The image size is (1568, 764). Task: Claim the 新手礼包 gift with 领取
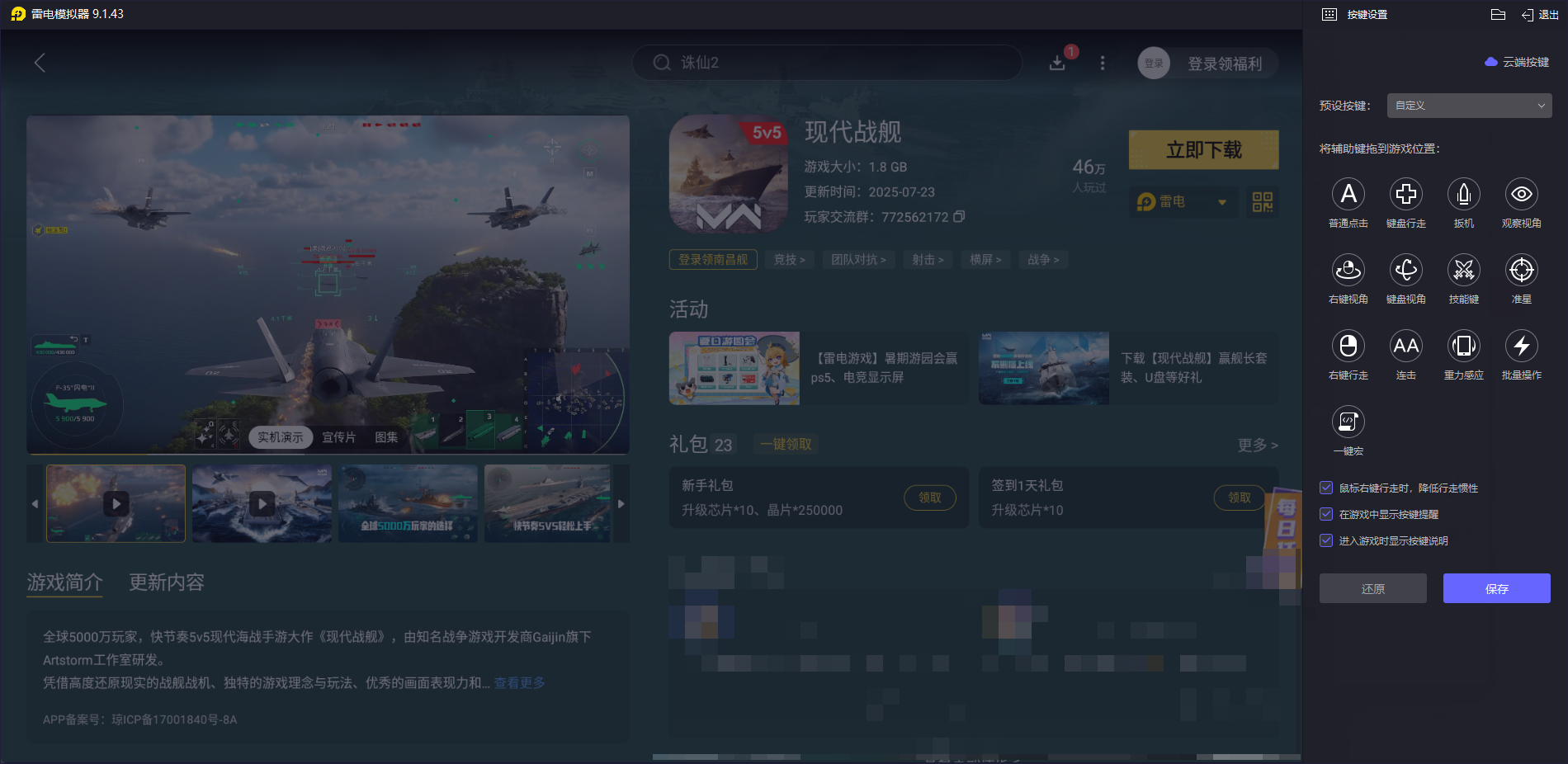point(930,498)
